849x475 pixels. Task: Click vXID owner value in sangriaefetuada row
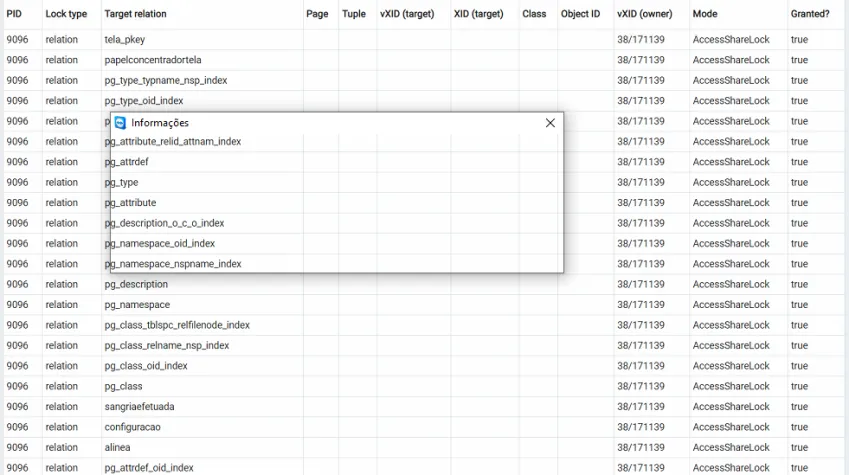641,407
